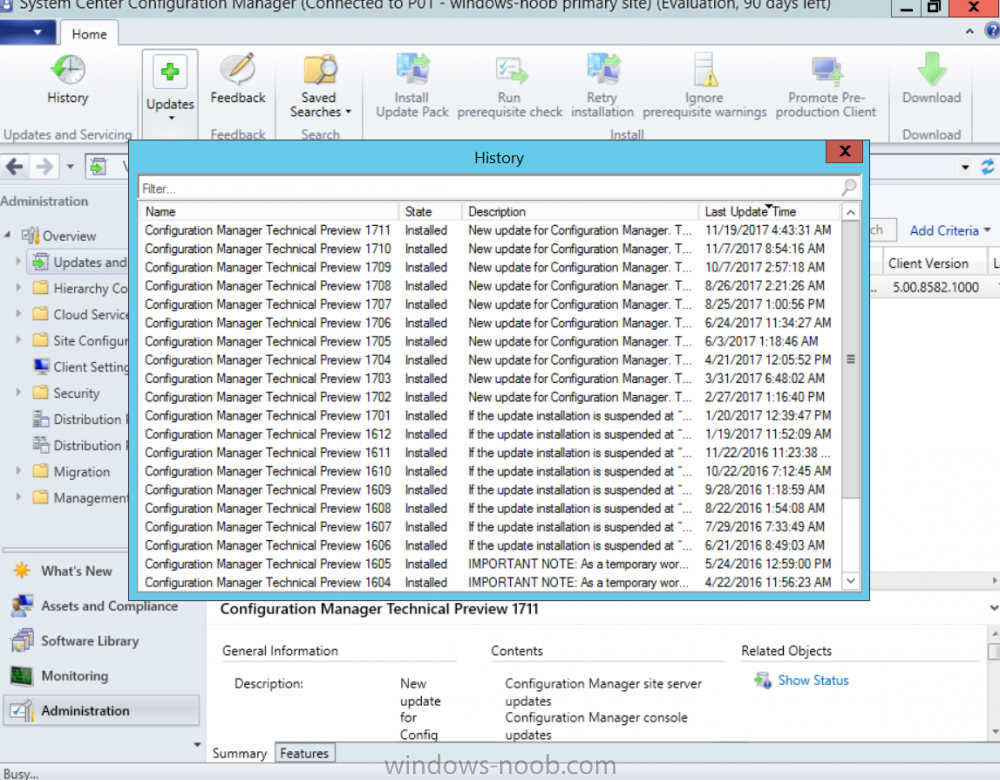1000x780 pixels.
Task: Open application menu dropdown beside Home
Action: click(x=27, y=32)
